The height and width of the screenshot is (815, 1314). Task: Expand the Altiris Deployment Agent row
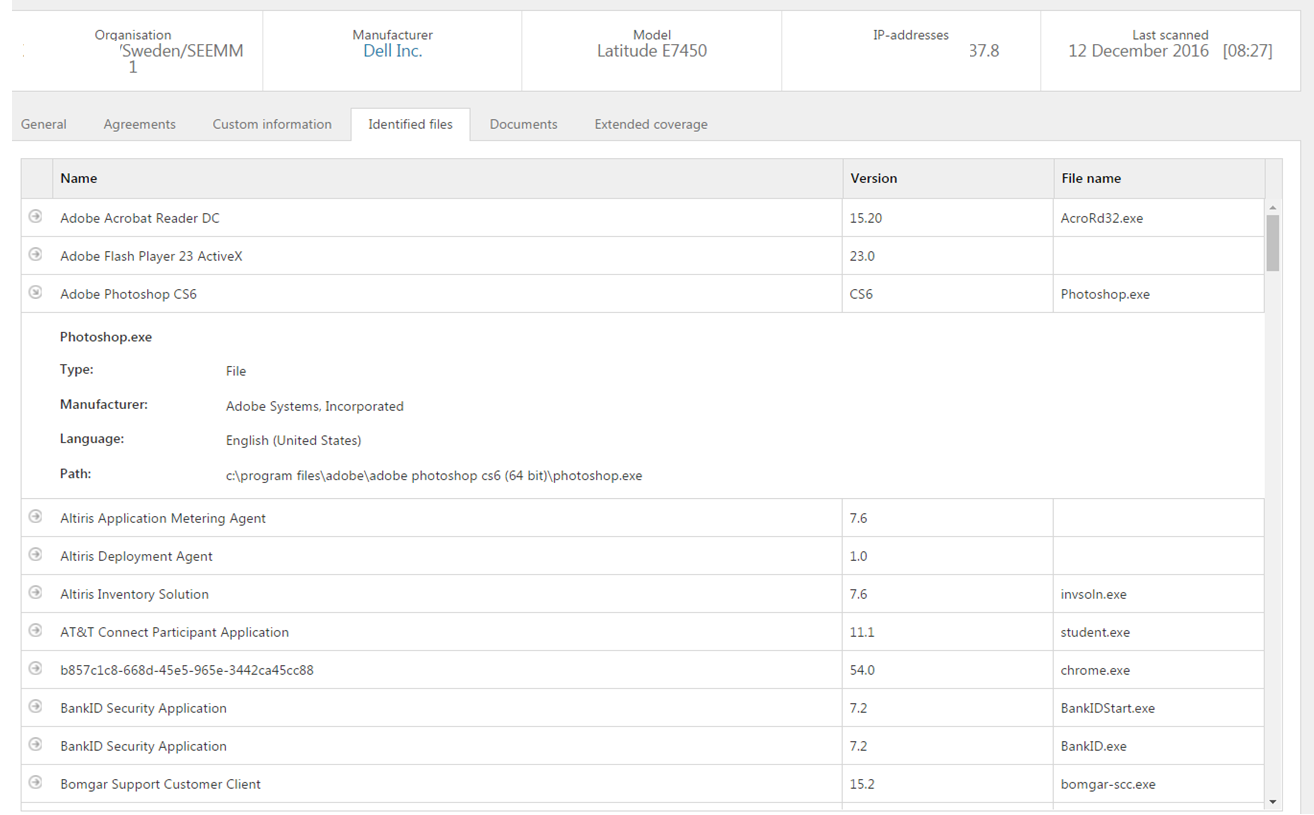[x=36, y=554]
